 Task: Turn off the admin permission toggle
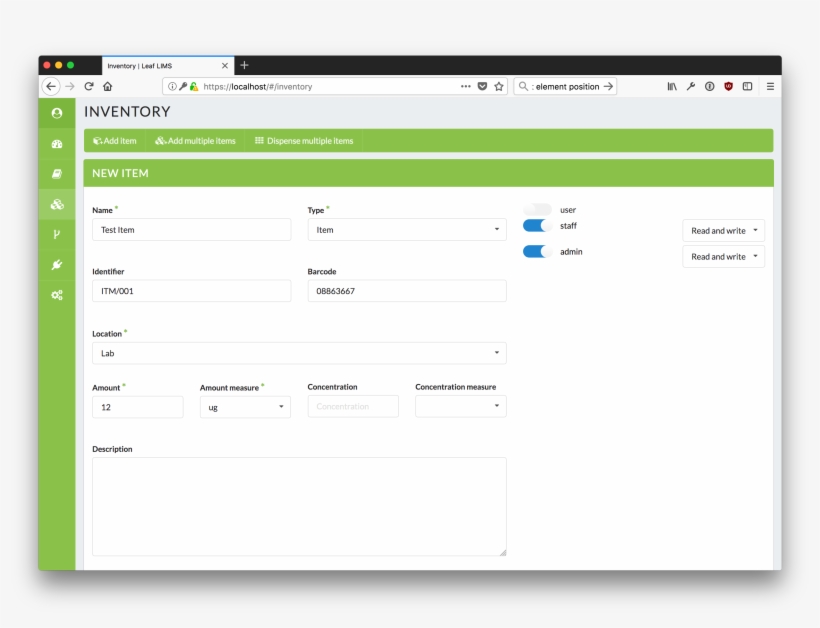click(537, 252)
